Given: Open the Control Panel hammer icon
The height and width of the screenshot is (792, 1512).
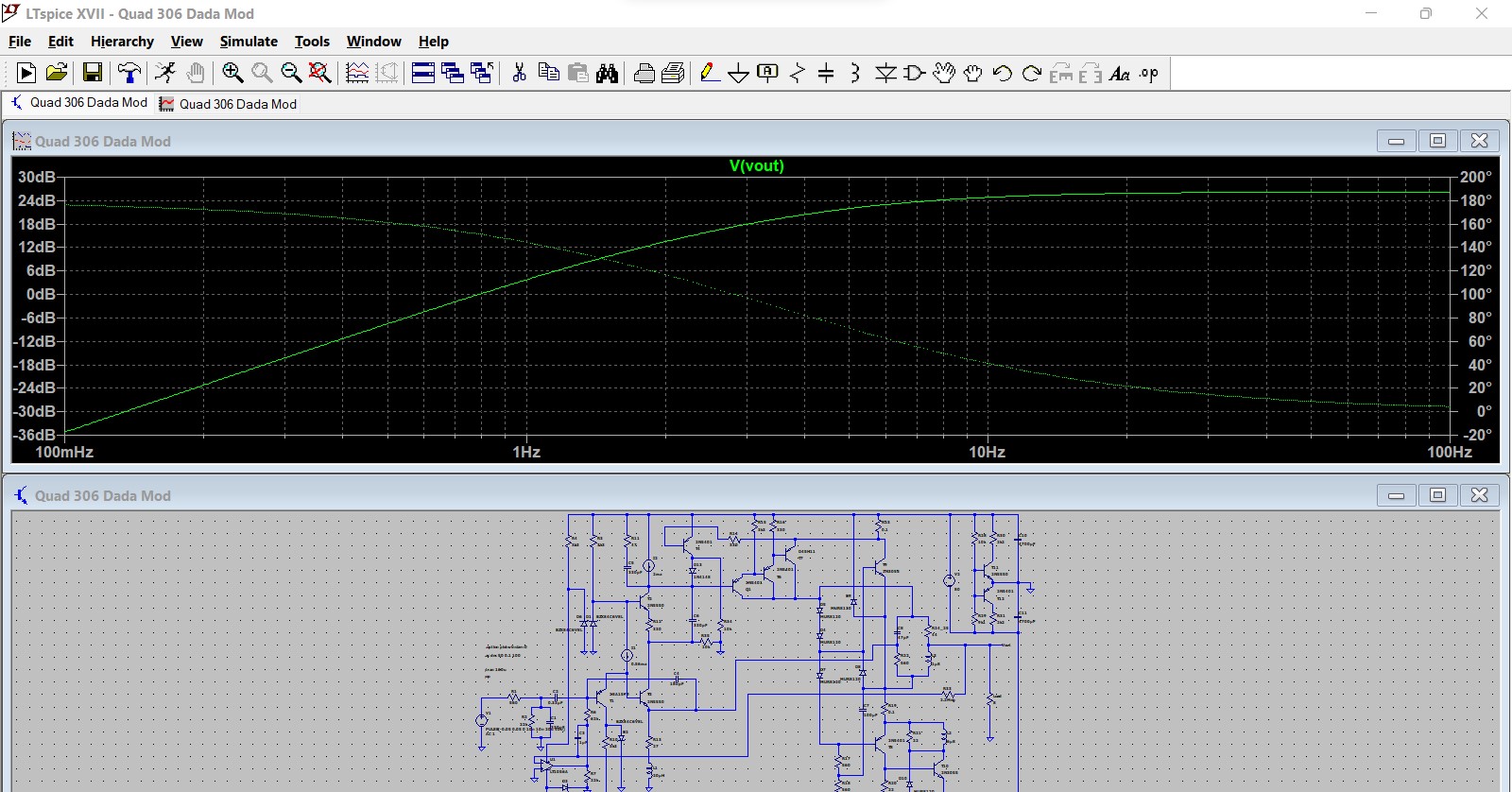Looking at the screenshot, I should (129, 73).
